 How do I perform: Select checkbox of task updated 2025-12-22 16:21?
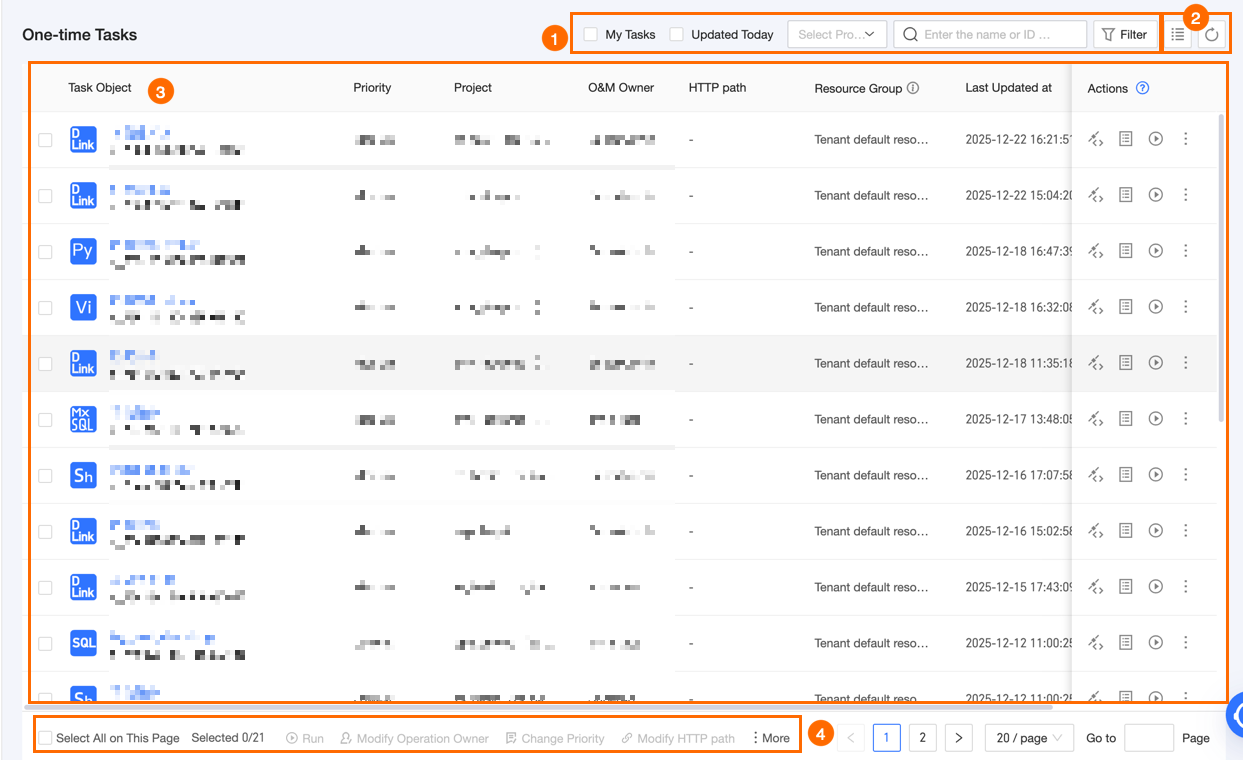[x=45, y=140]
